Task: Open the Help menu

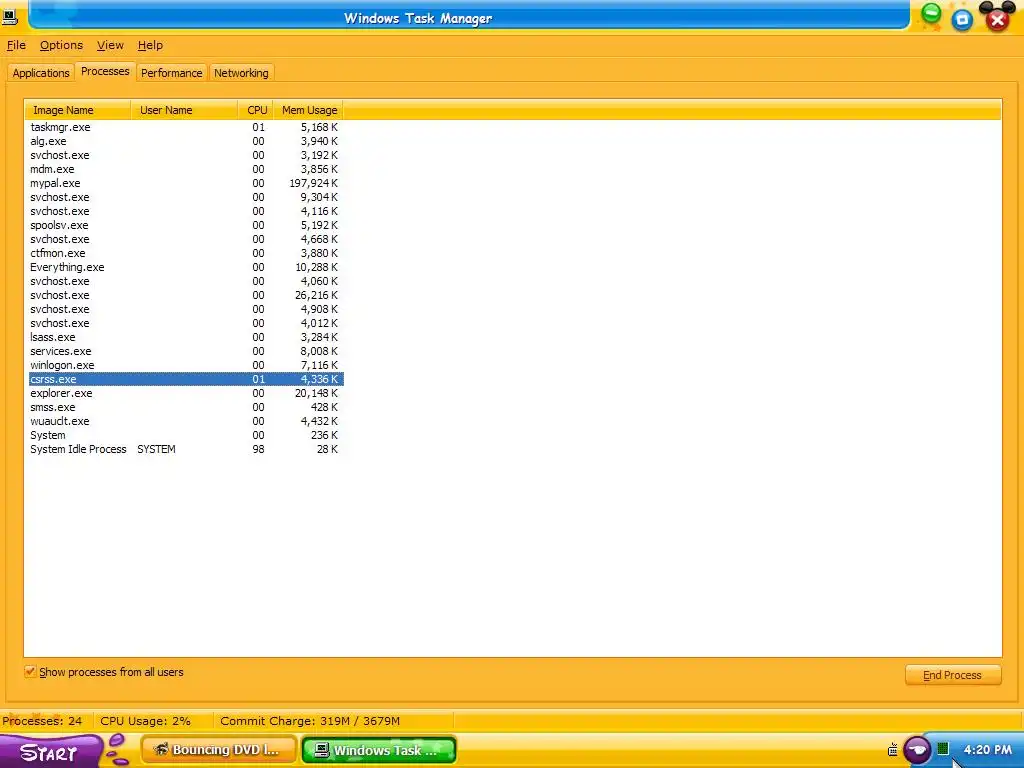Action: (x=150, y=45)
